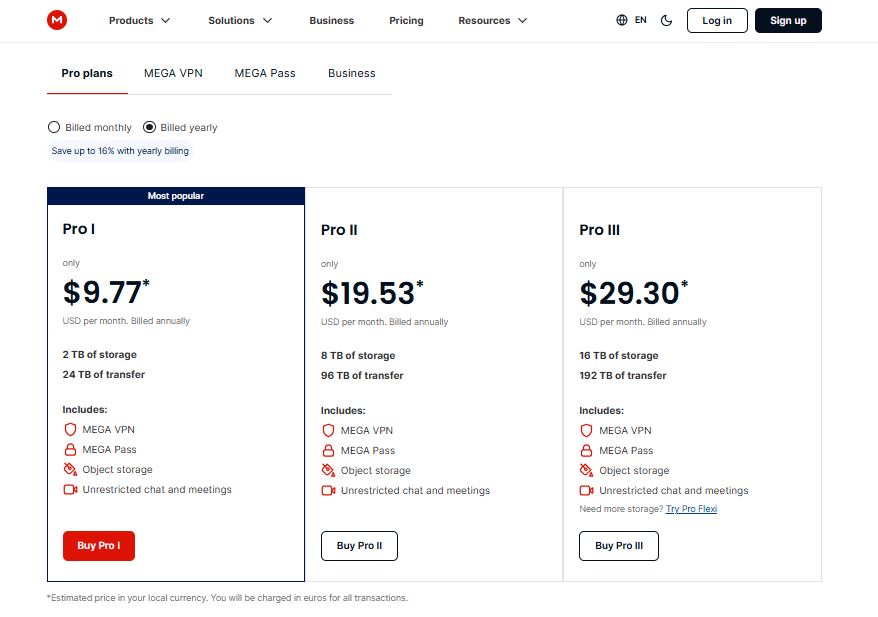This screenshot has width=878, height=617.
Task: Click the Object storage icon in Pro II
Action: click(327, 470)
